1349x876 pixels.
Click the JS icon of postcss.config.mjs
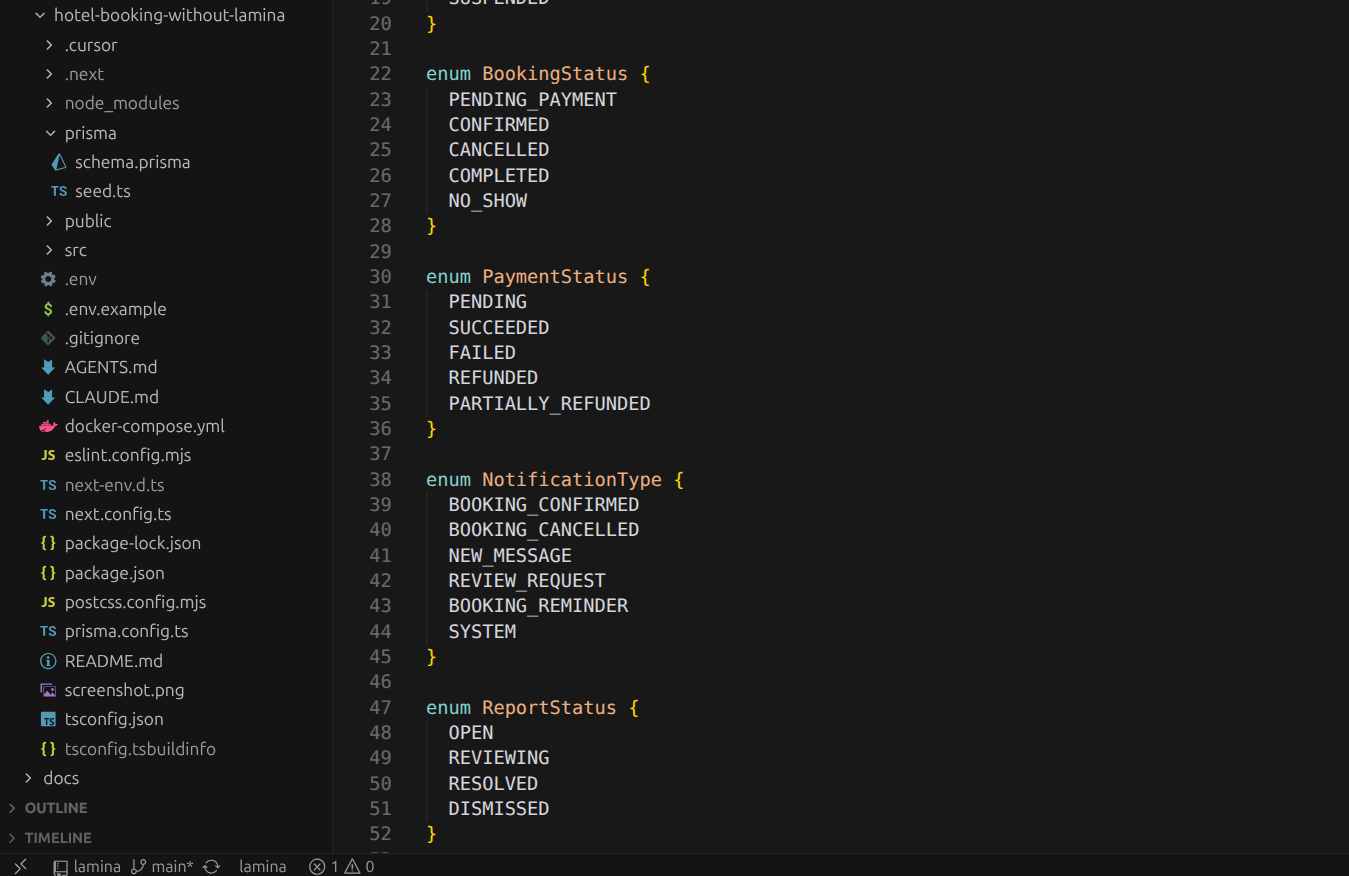(48, 602)
